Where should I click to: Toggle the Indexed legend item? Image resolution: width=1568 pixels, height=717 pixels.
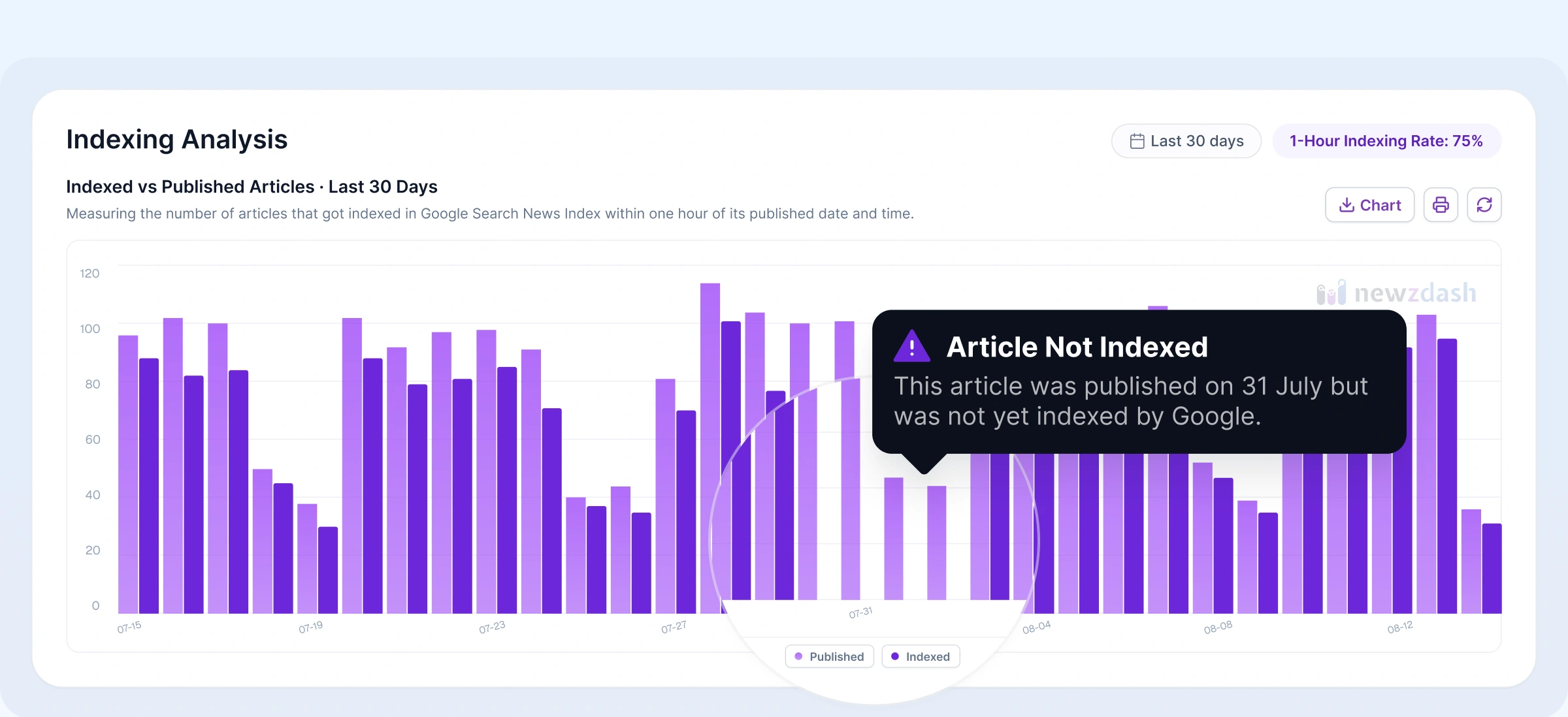click(921, 656)
